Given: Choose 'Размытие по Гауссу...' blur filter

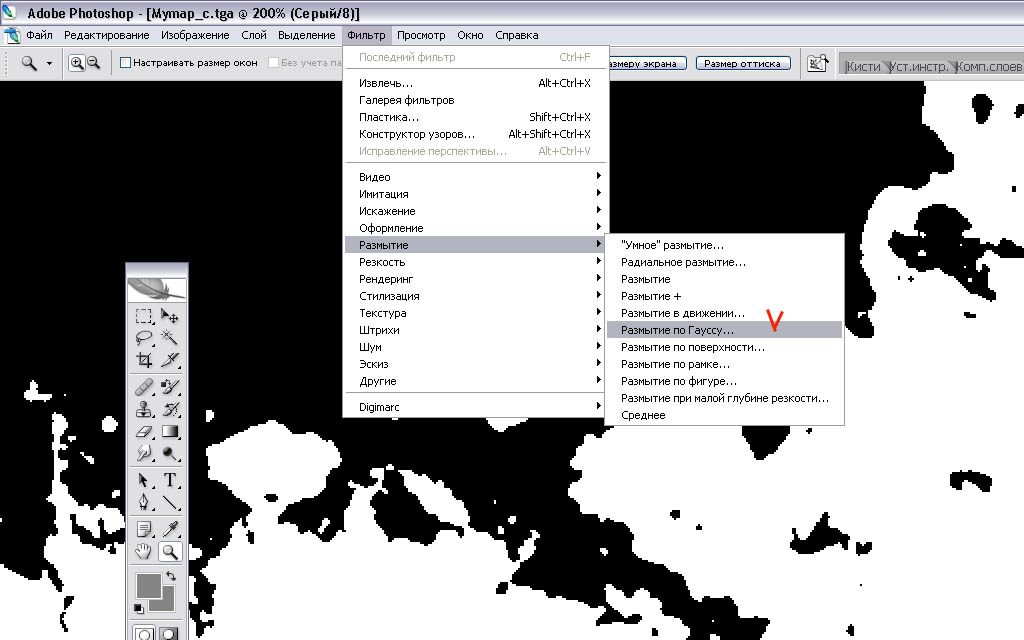Looking at the screenshot, I should (x=724, y=330).
